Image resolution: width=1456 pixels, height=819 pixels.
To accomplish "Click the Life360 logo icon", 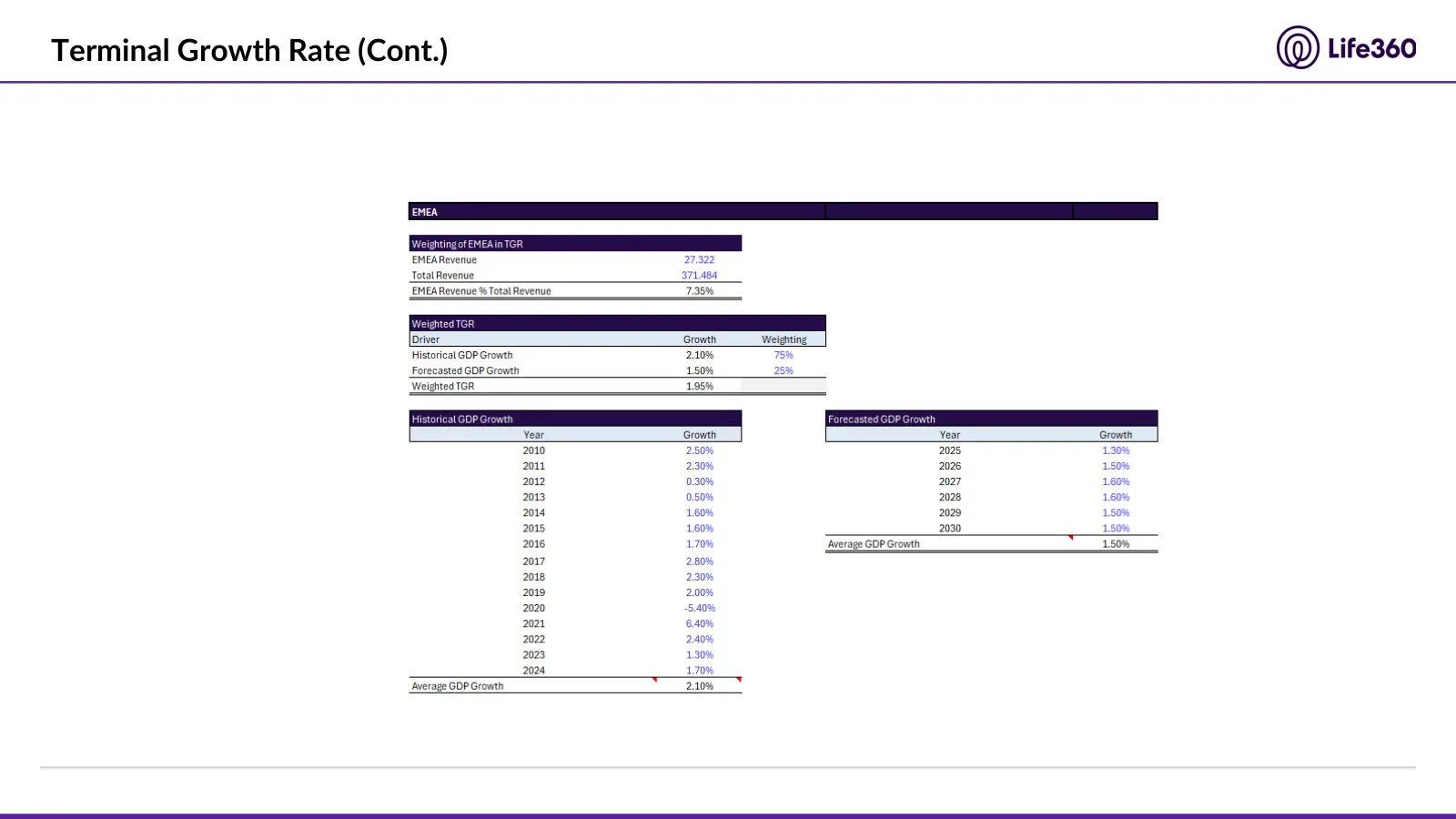I will coord(1298,47).
